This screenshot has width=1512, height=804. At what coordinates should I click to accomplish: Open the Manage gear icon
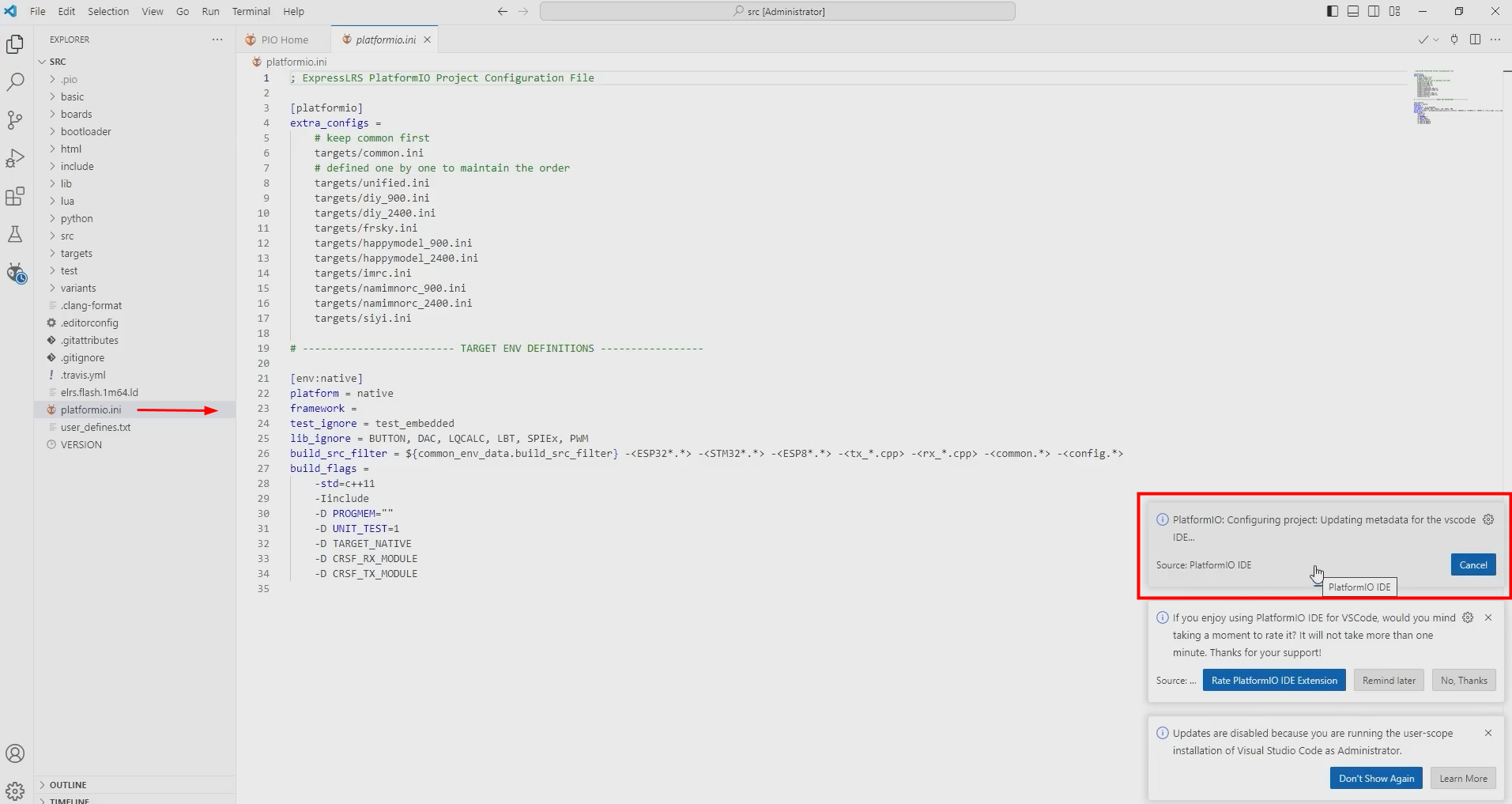[x=15, y=790]
